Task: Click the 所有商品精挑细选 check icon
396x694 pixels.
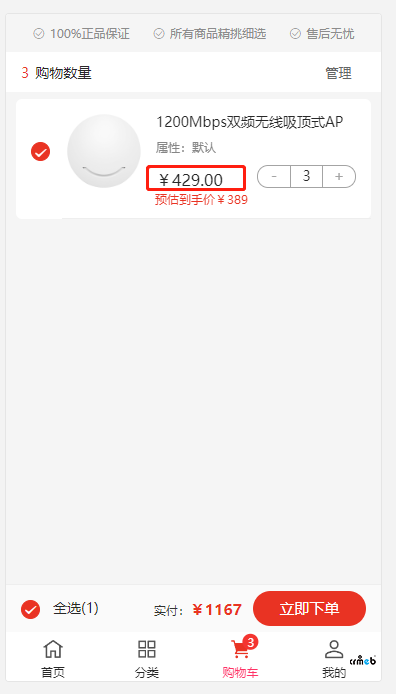Action: [159, 34]
